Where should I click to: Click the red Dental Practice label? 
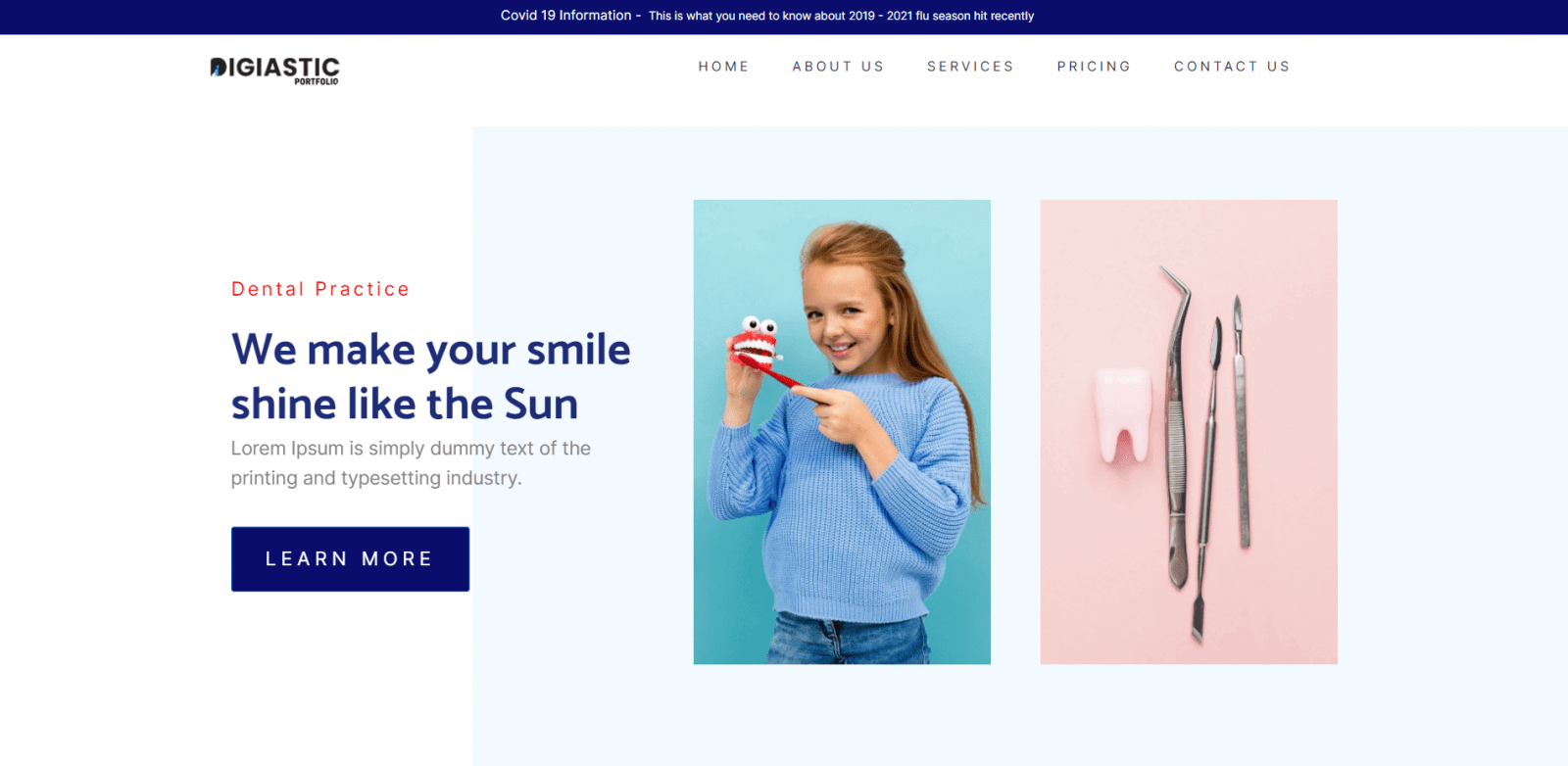click(x=320, y=289)
